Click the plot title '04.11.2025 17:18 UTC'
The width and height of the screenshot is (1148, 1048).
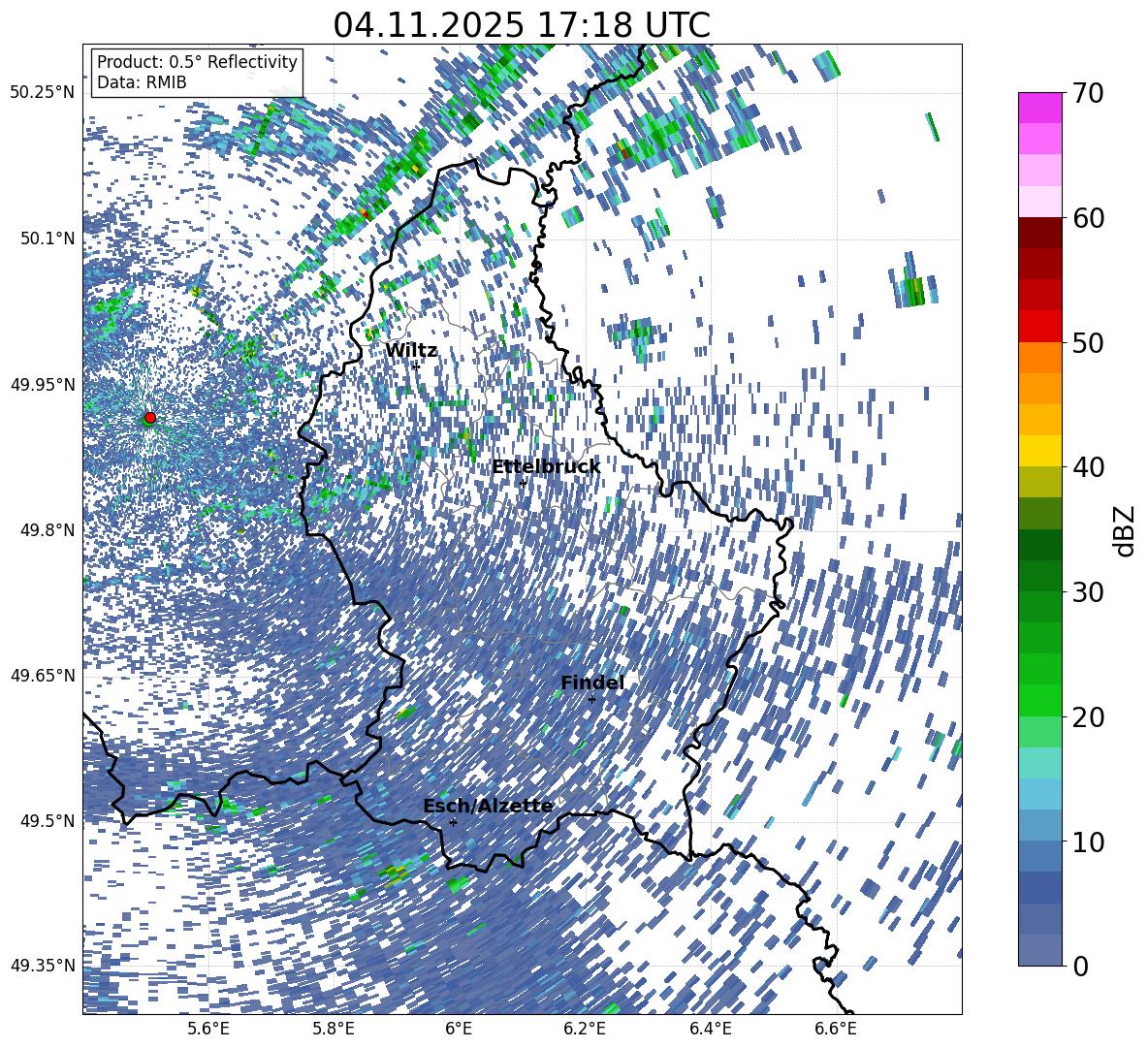tap(522, 25)
